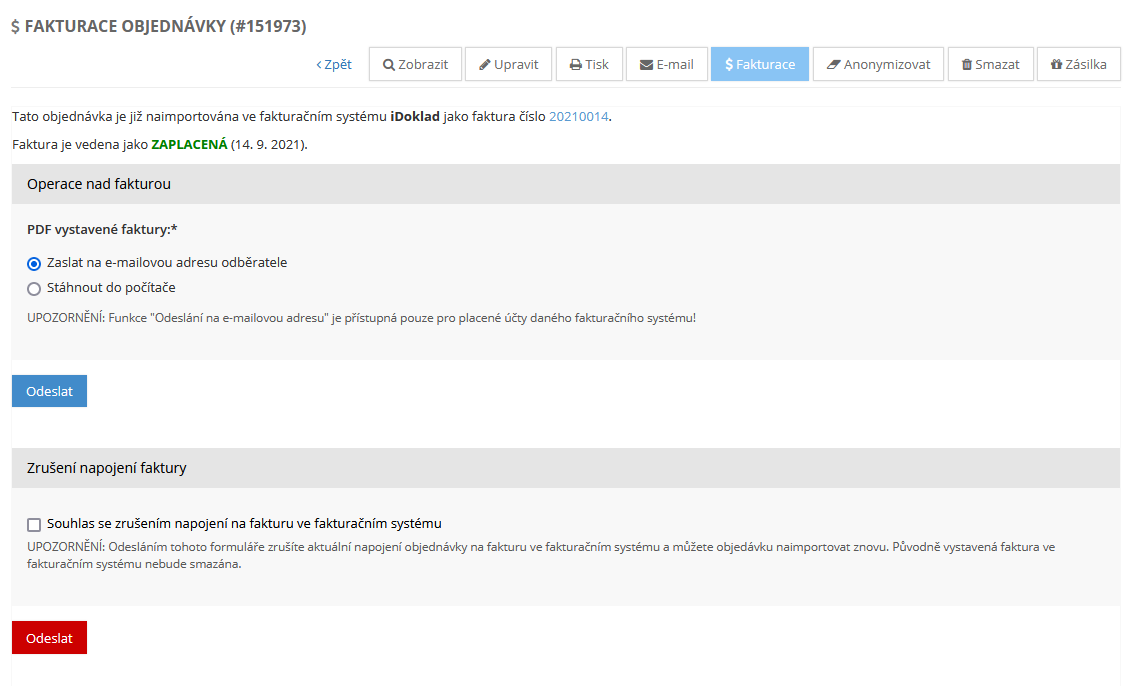This screenshot has width=1130, height=686.
Task: Click the printer icon on Tisk
Action: click(x=576, y=65)
